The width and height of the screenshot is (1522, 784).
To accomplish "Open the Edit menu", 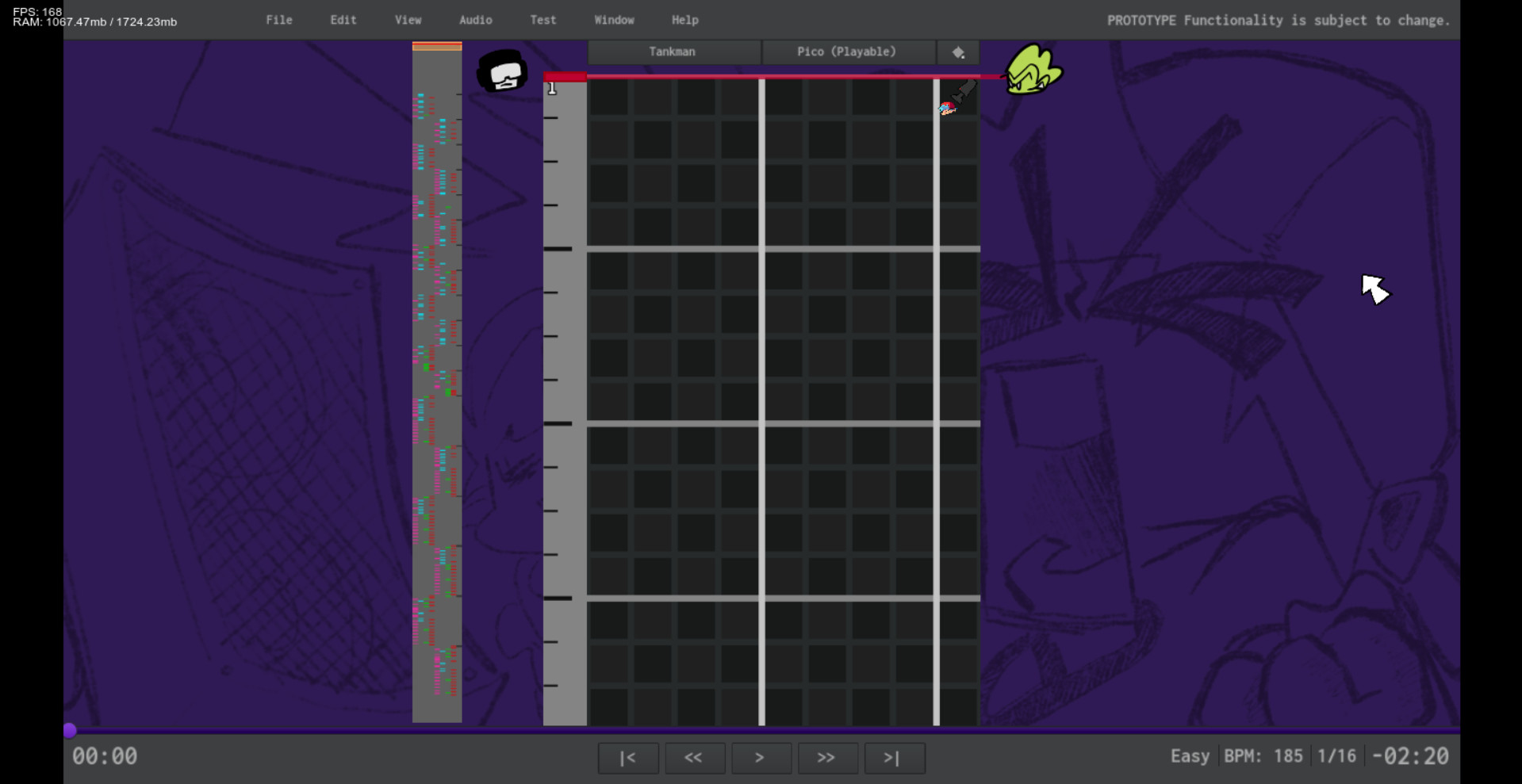I will point(343,20).
